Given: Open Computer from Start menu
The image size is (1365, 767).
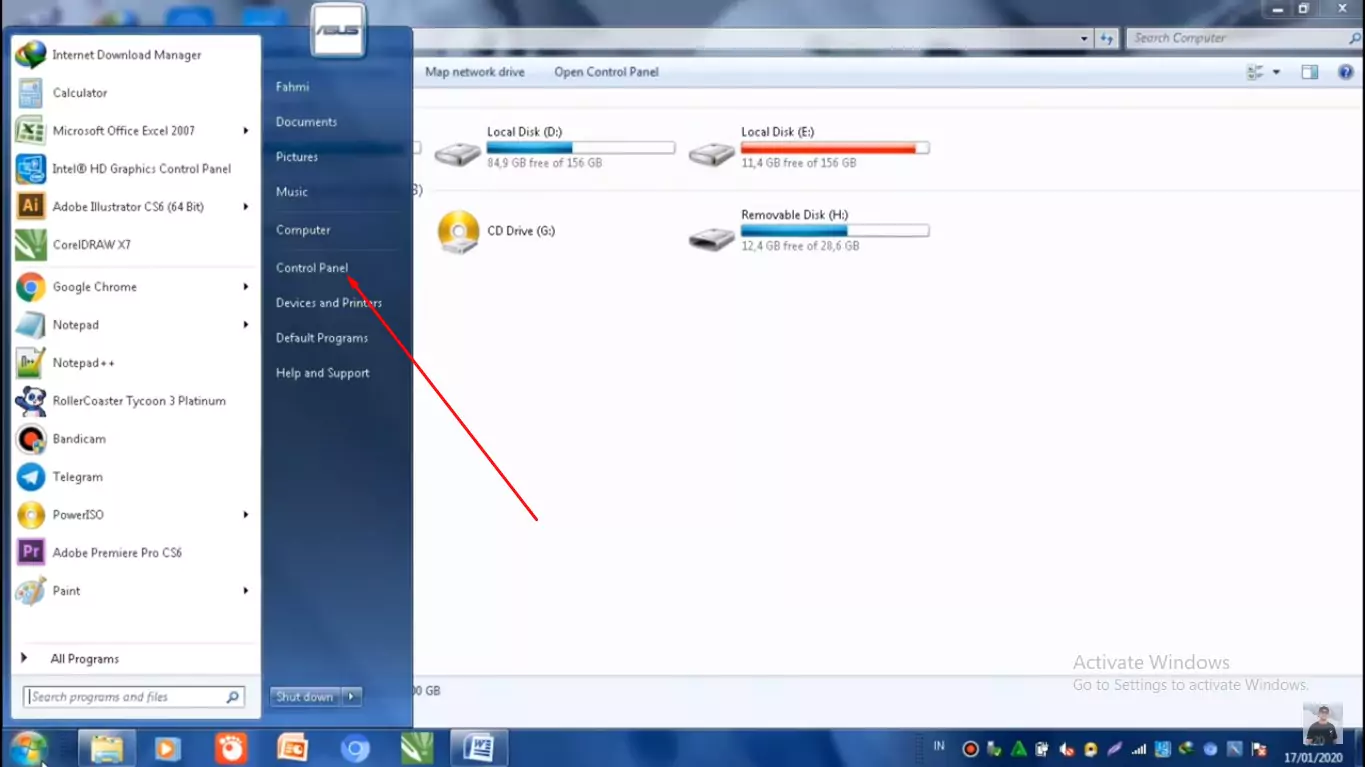Looking at the screenshot, I should (303, 230).
